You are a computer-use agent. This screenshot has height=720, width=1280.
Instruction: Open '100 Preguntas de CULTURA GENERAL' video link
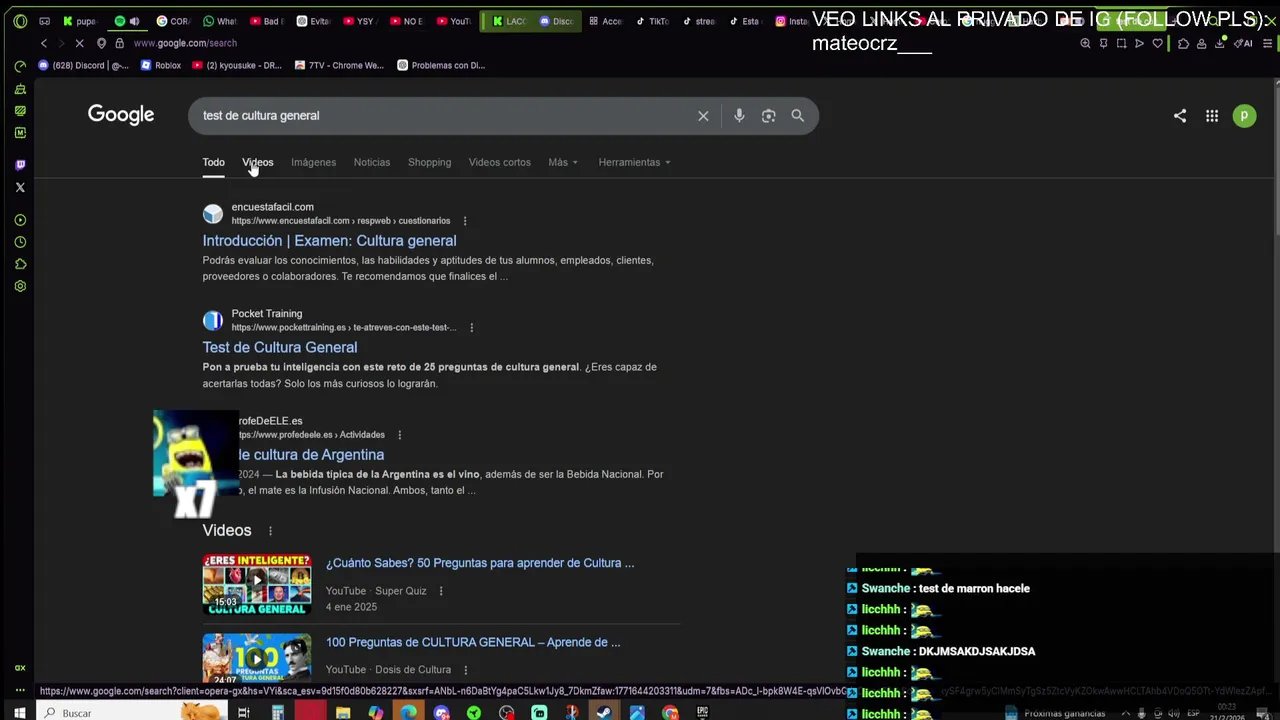[x=473, y=642]
